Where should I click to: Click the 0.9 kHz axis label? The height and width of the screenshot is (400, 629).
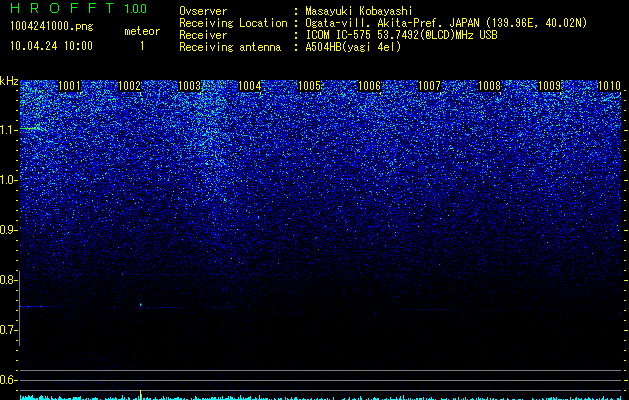point(8,230)
